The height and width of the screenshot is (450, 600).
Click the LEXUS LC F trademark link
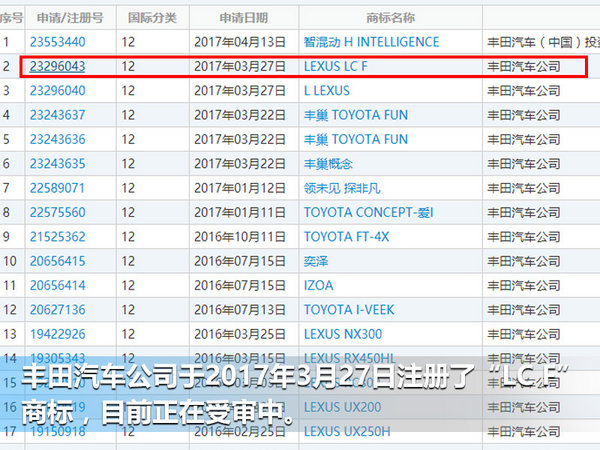pos(335,66)
